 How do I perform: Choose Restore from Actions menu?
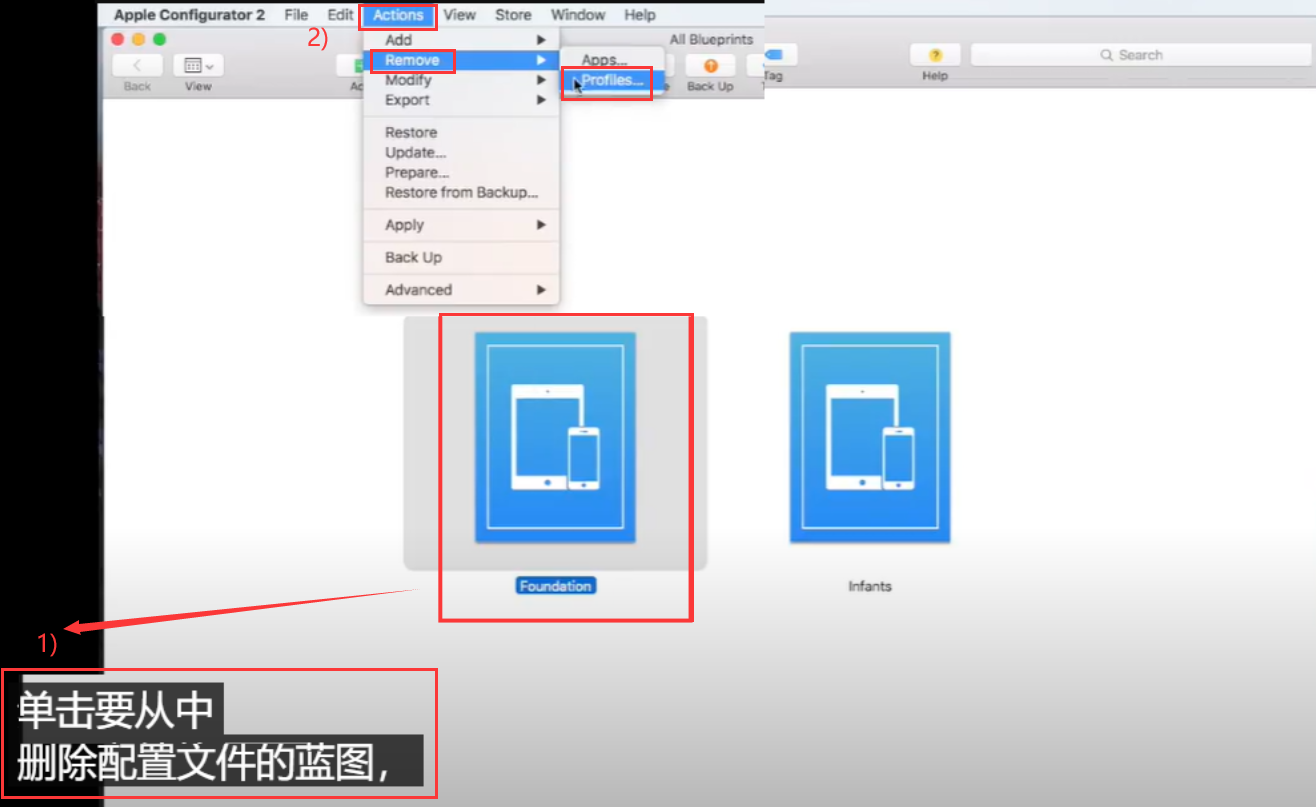coord(461,132)
